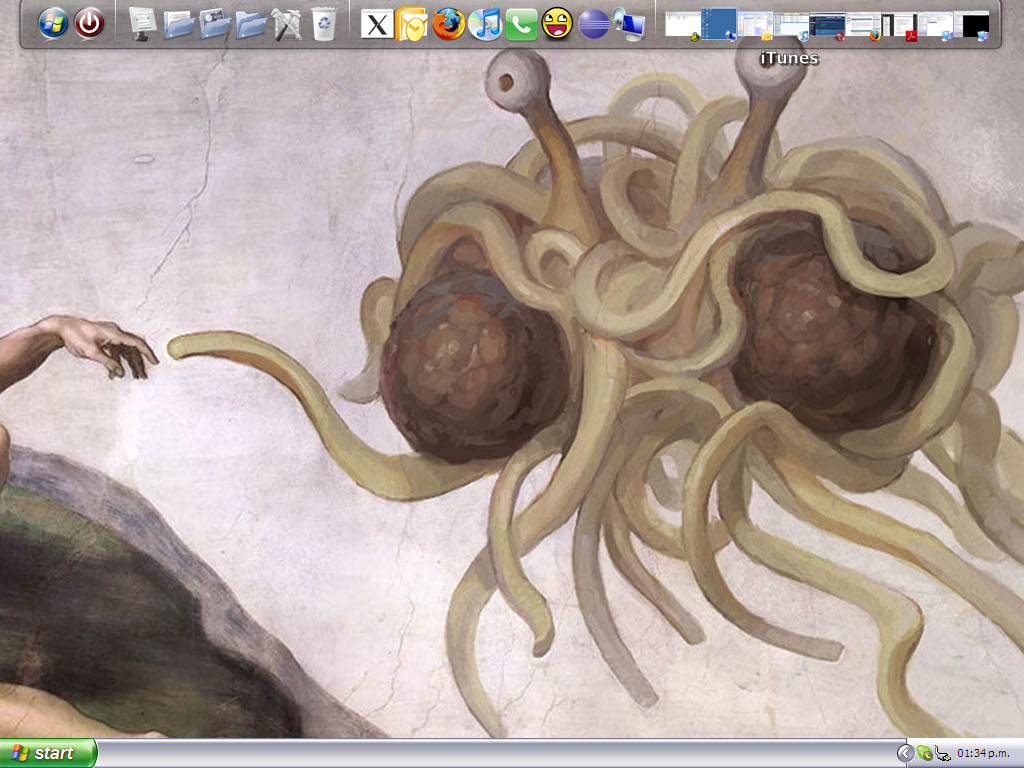The width and height of the screenshot is (1024, 768).
Task: Switch to the Firefox window thumbnail
Action: pyautogui.click(x=863, y=24)
